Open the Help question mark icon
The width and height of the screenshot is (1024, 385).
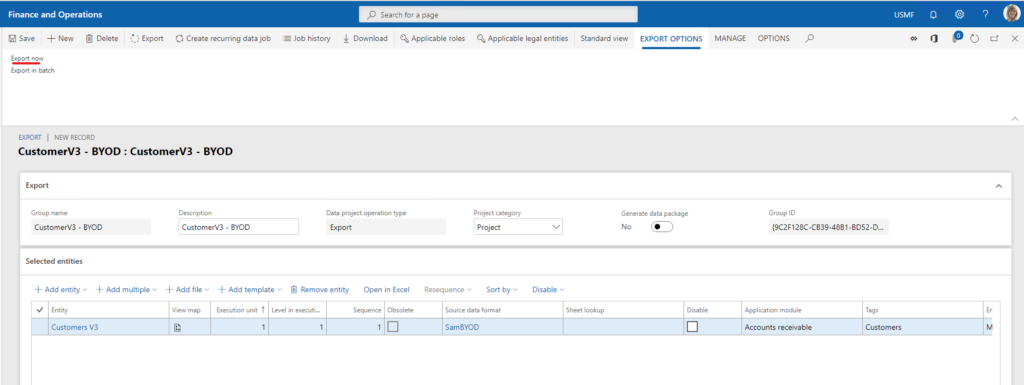(985, 14)
